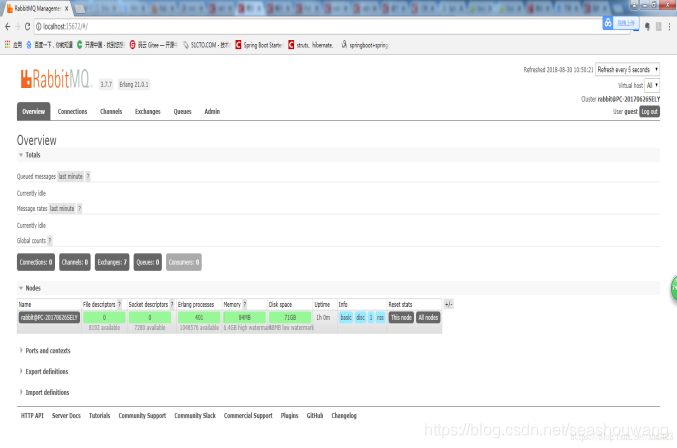Click Queues: 0 count button

148,262
